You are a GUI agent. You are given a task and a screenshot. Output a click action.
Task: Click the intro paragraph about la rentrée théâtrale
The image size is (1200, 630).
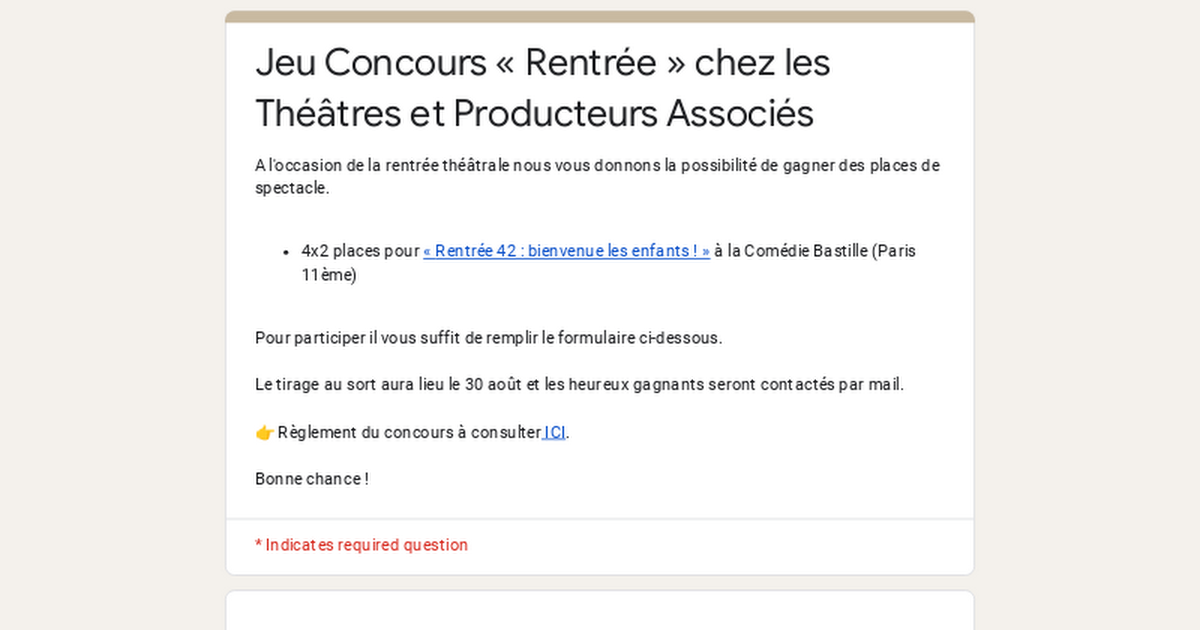(x=598, y=177)
